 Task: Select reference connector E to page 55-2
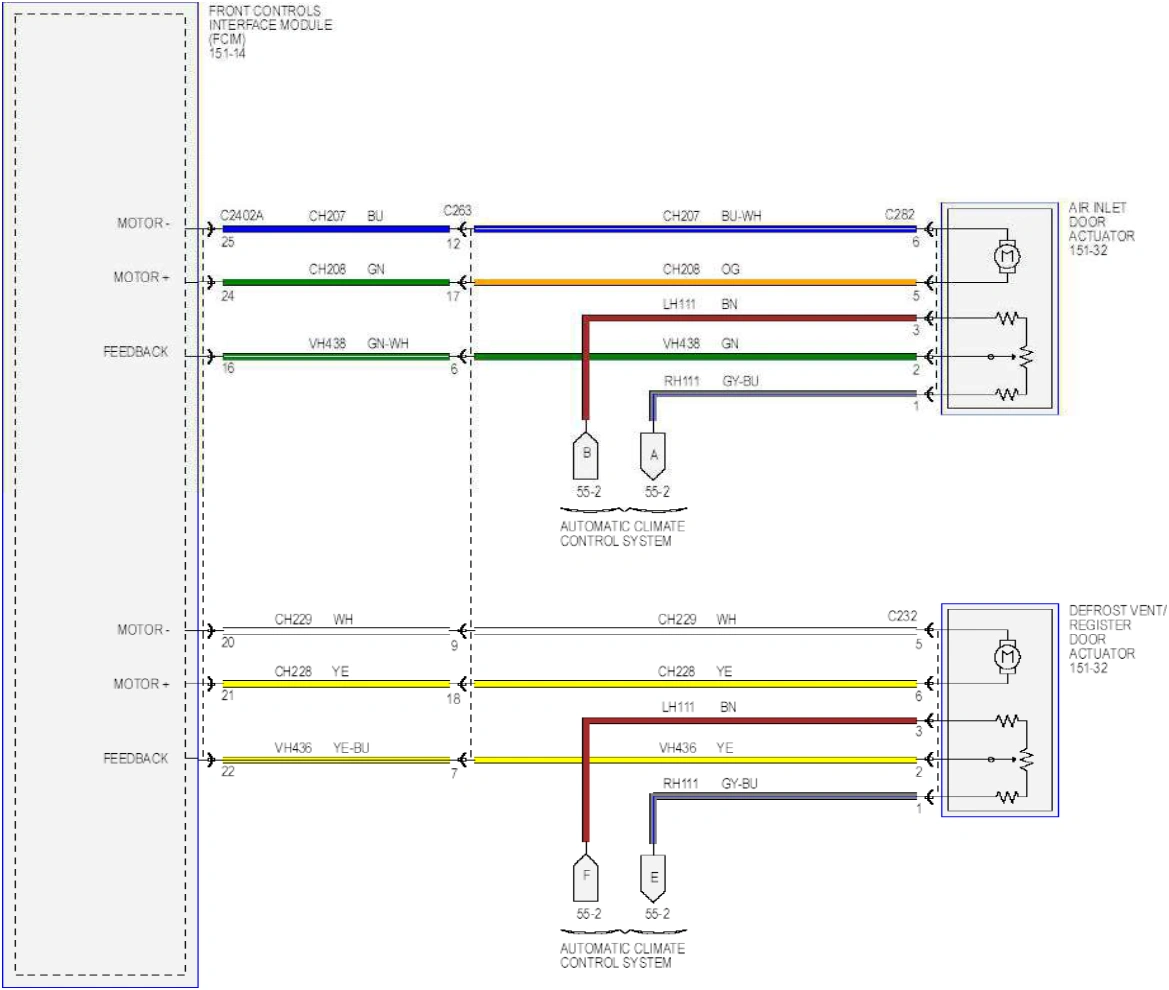click(x=653, y=878)
